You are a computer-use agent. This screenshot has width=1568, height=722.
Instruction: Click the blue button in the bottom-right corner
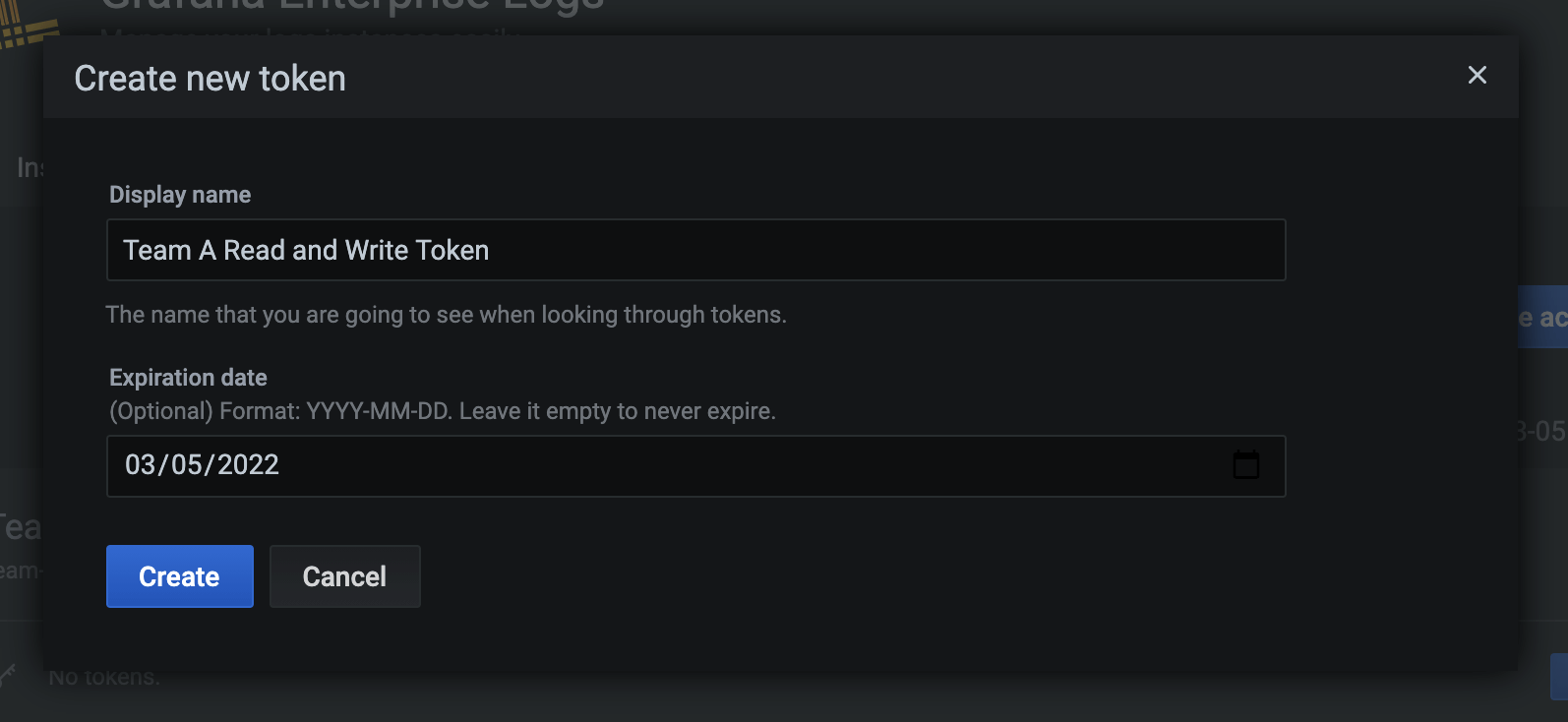pos(1558,677)
